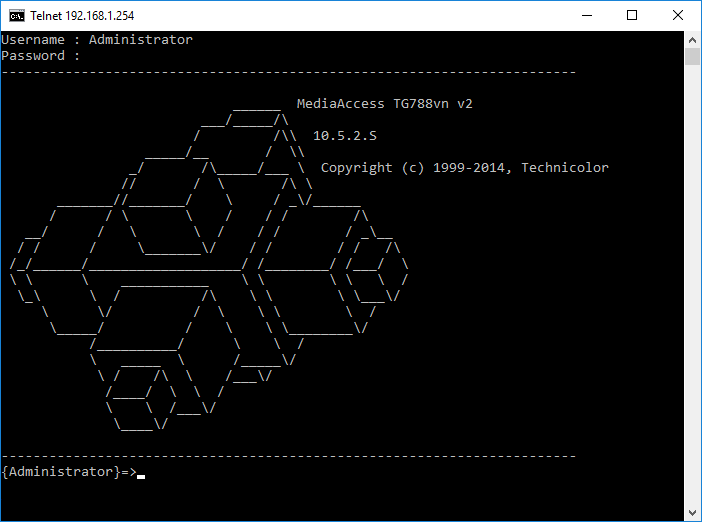This screenshot has height=522, width=702.
Task: Minimize the Telnet window
Action: click(586, 15)
